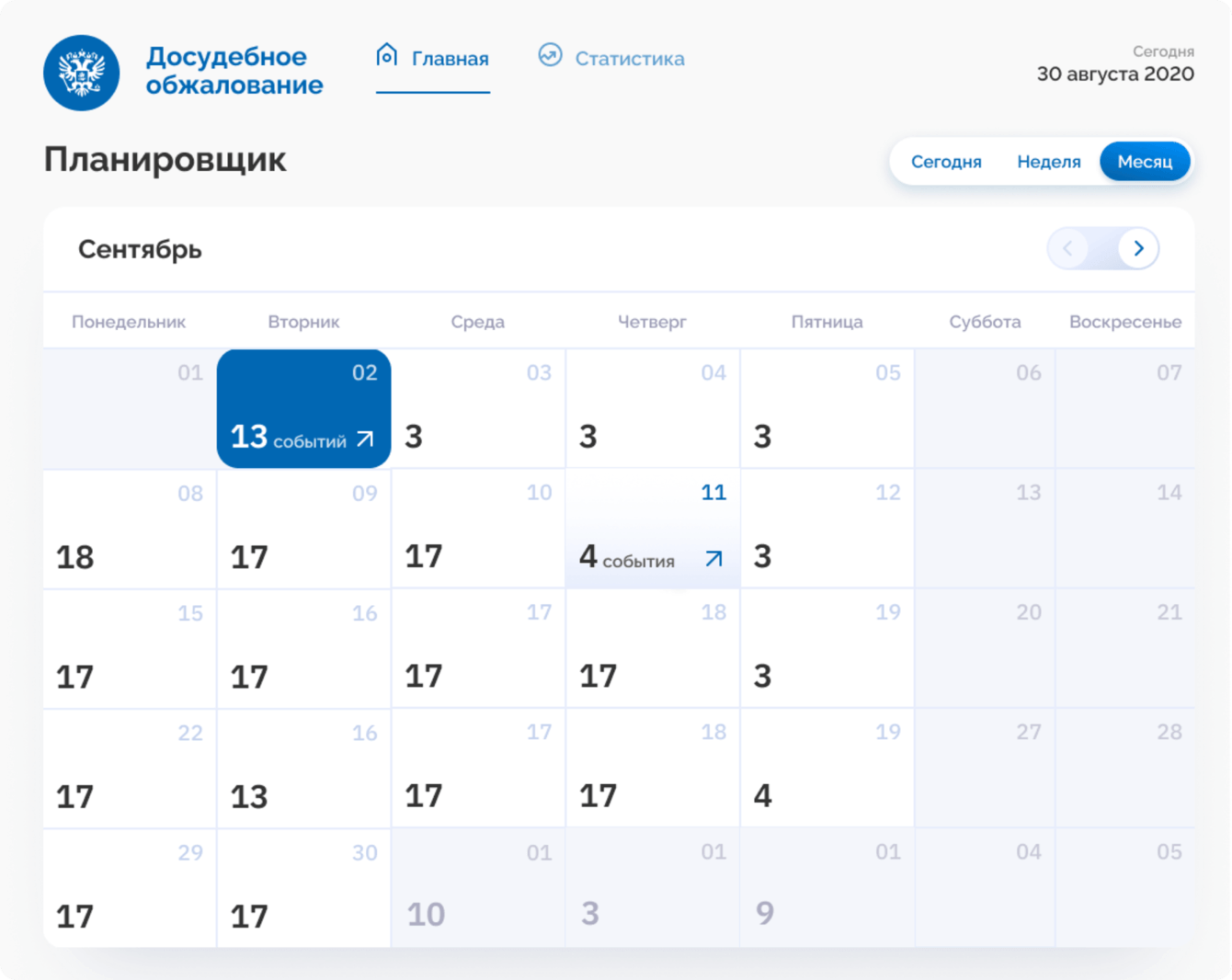This screenshot has height=980, width=1232.
Task: Click the Пятница column header
Action: pyautogui.click(x=827, y=322)
